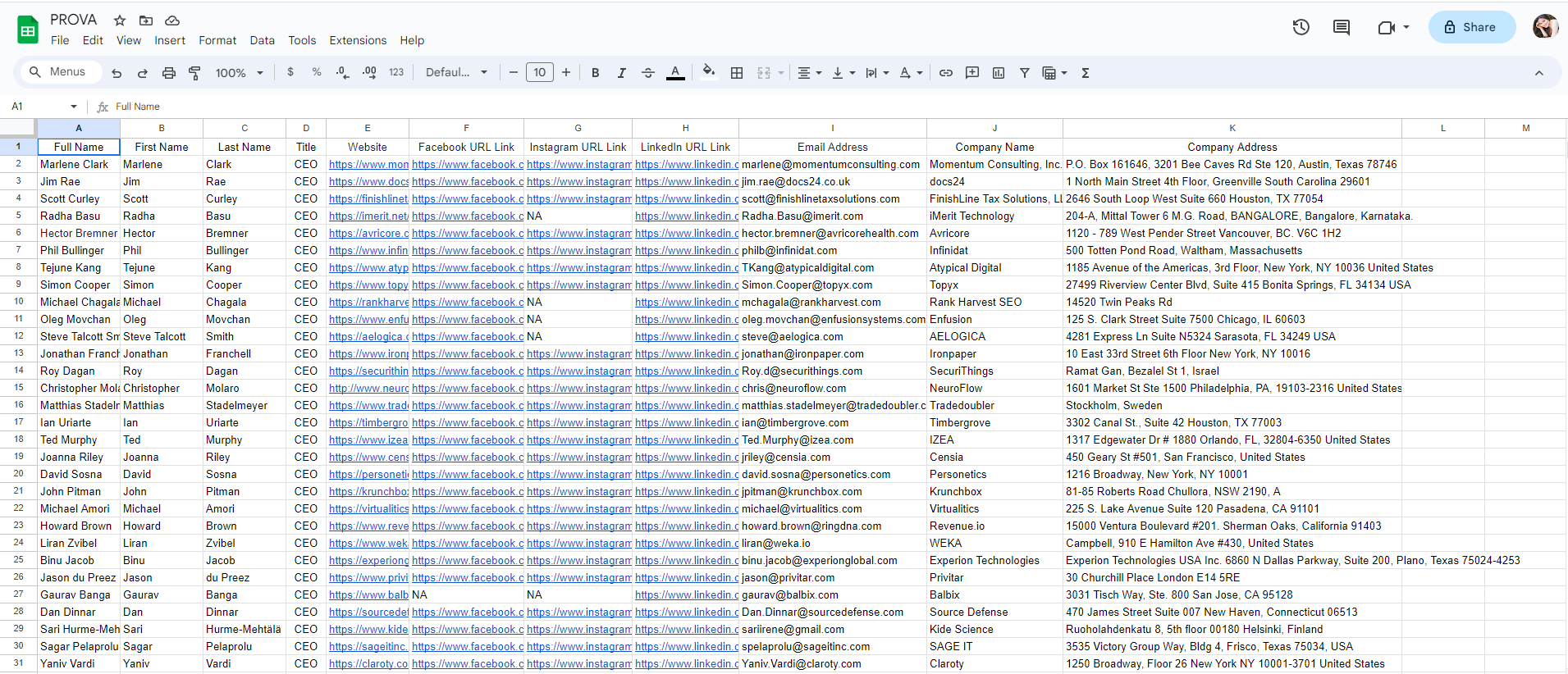Format selection as currency
Screen dimensions: 1568x674
coord(290,72)
